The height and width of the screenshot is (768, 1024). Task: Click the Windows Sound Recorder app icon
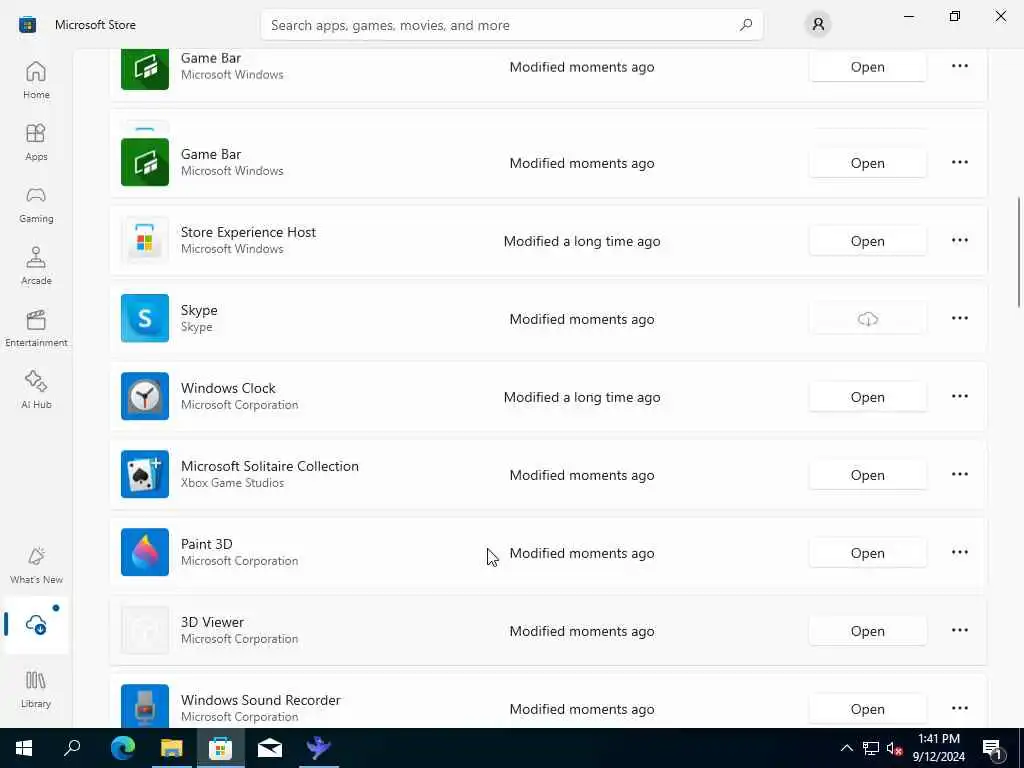[145, 706]
